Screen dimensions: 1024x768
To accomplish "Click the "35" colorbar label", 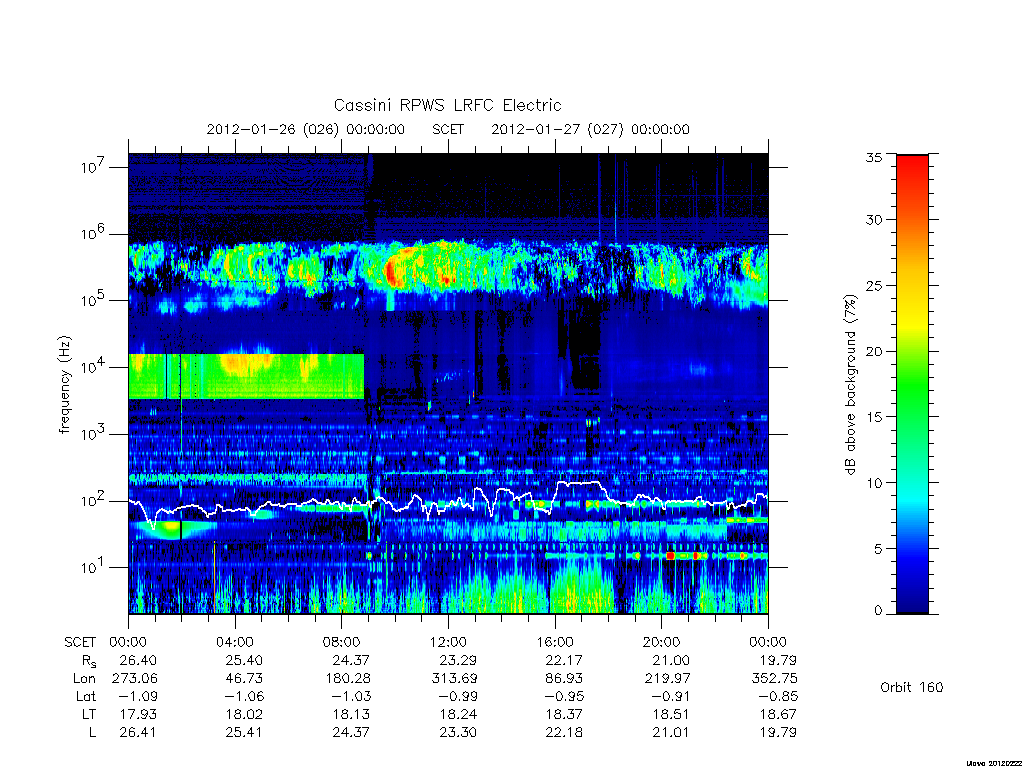I will pyautogui.click(x=873, y=157).
